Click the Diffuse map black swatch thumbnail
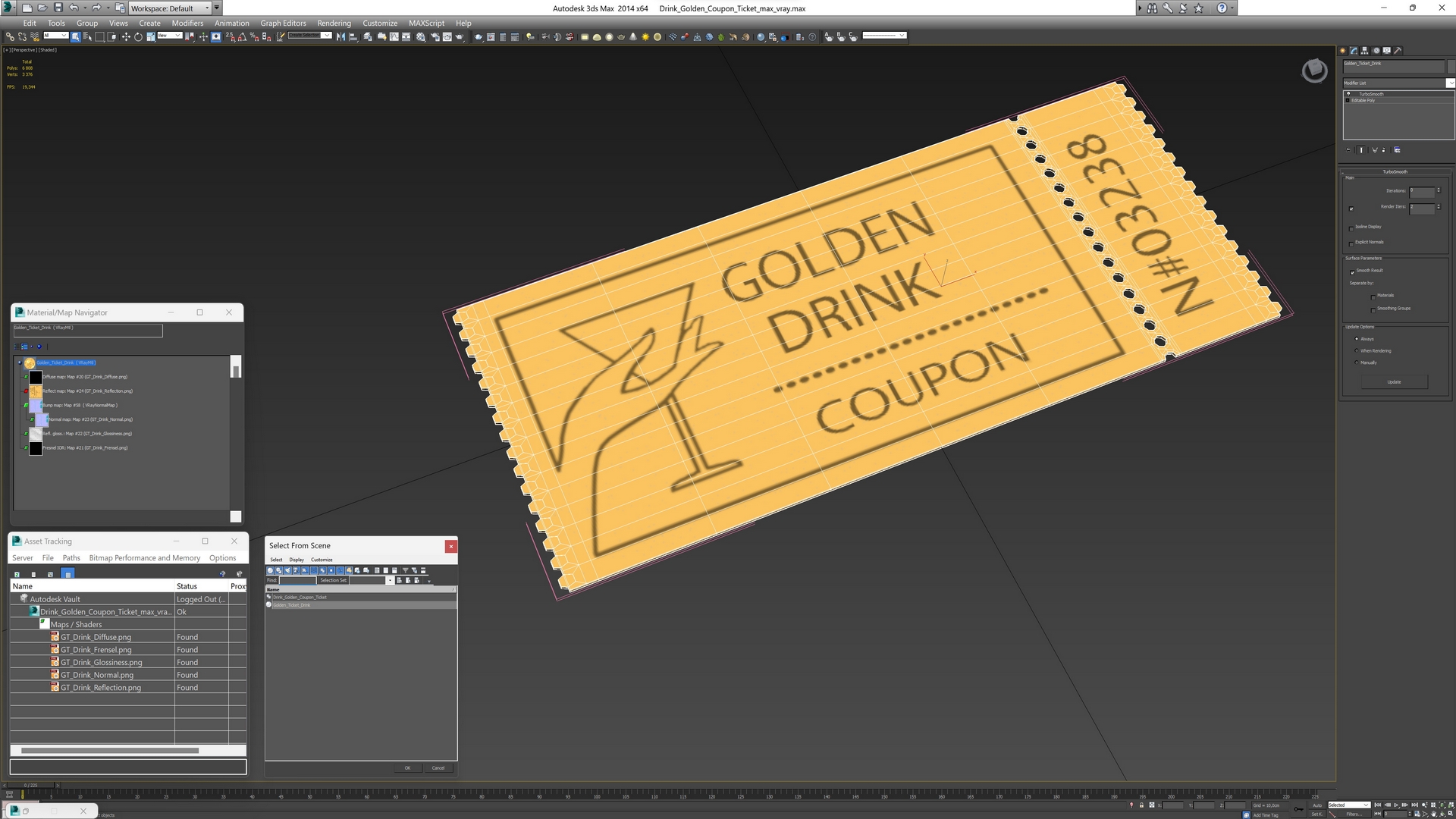1456x819 pixels. coord(36,377)
